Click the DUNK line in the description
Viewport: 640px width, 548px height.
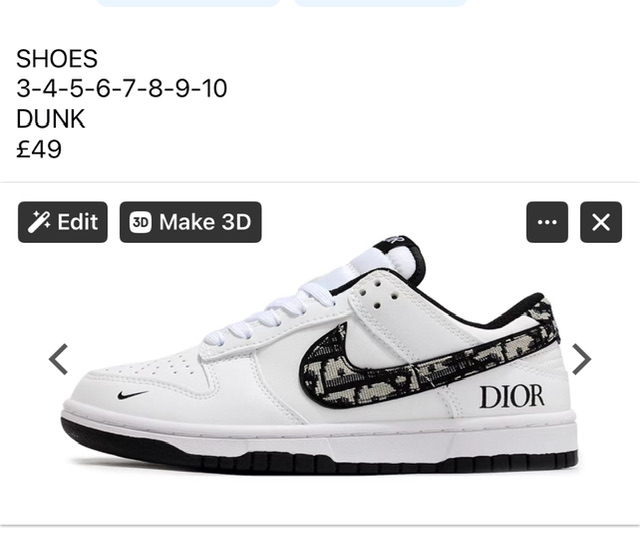[x=51, y=119]
